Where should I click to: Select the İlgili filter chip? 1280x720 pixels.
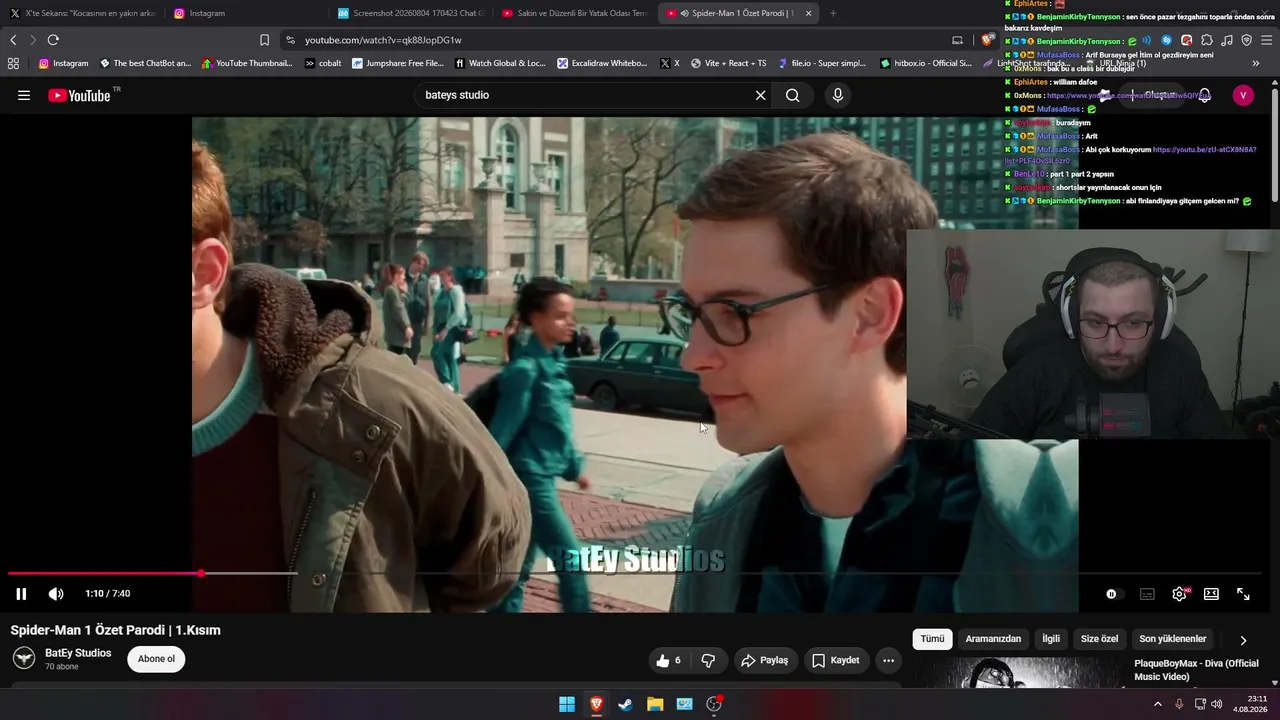tap(1051, 639)
